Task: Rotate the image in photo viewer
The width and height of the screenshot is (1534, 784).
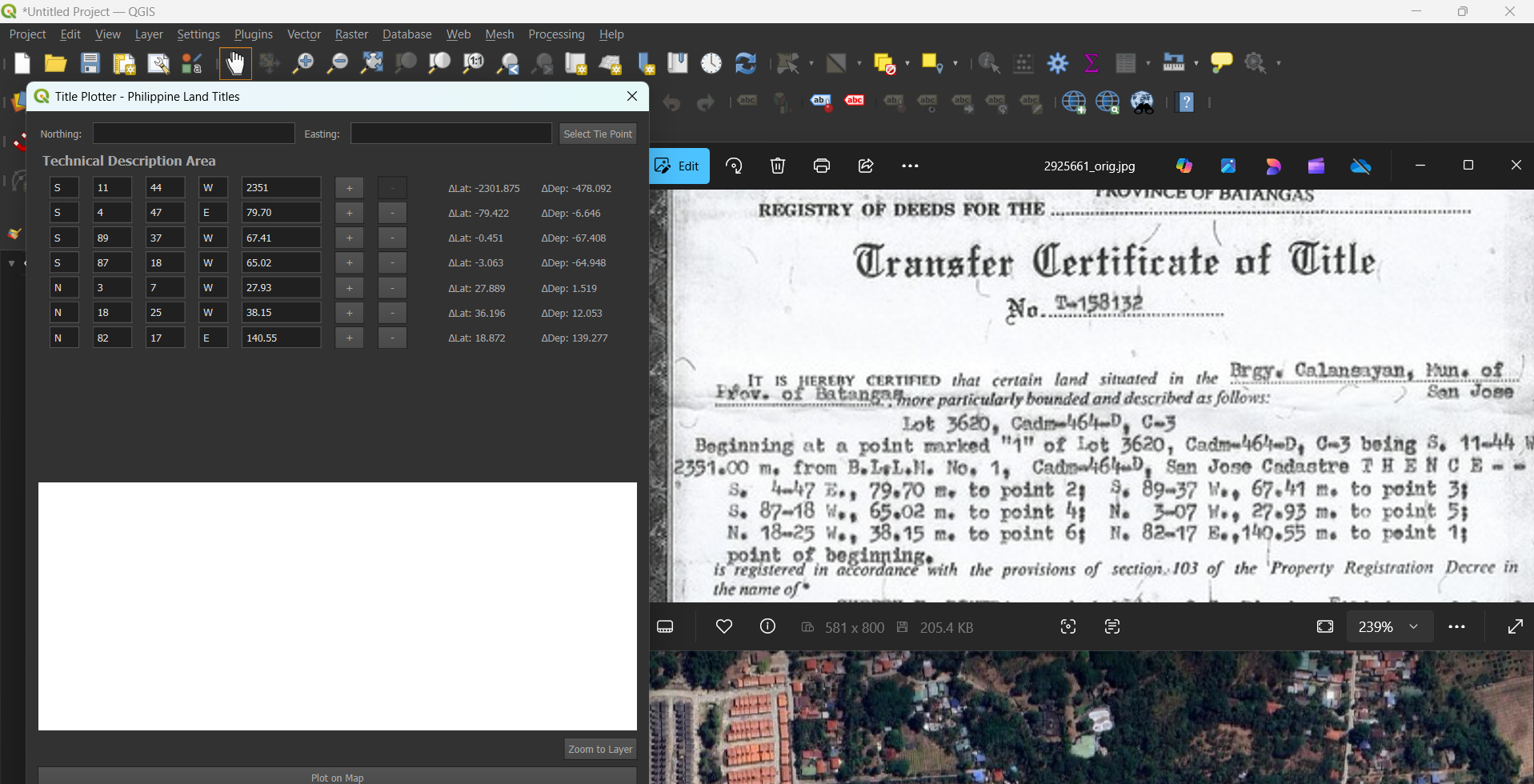Action: (x=734, y=166)
